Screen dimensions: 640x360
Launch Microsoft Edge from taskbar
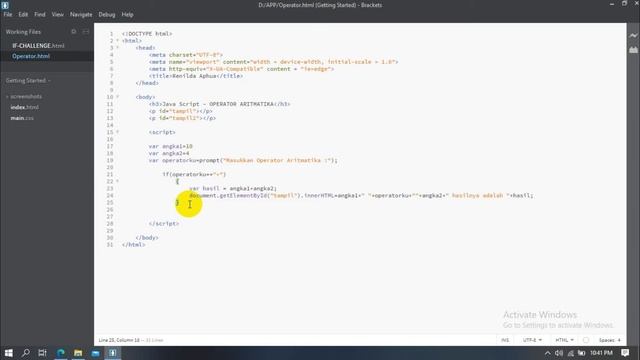(61, 353)
